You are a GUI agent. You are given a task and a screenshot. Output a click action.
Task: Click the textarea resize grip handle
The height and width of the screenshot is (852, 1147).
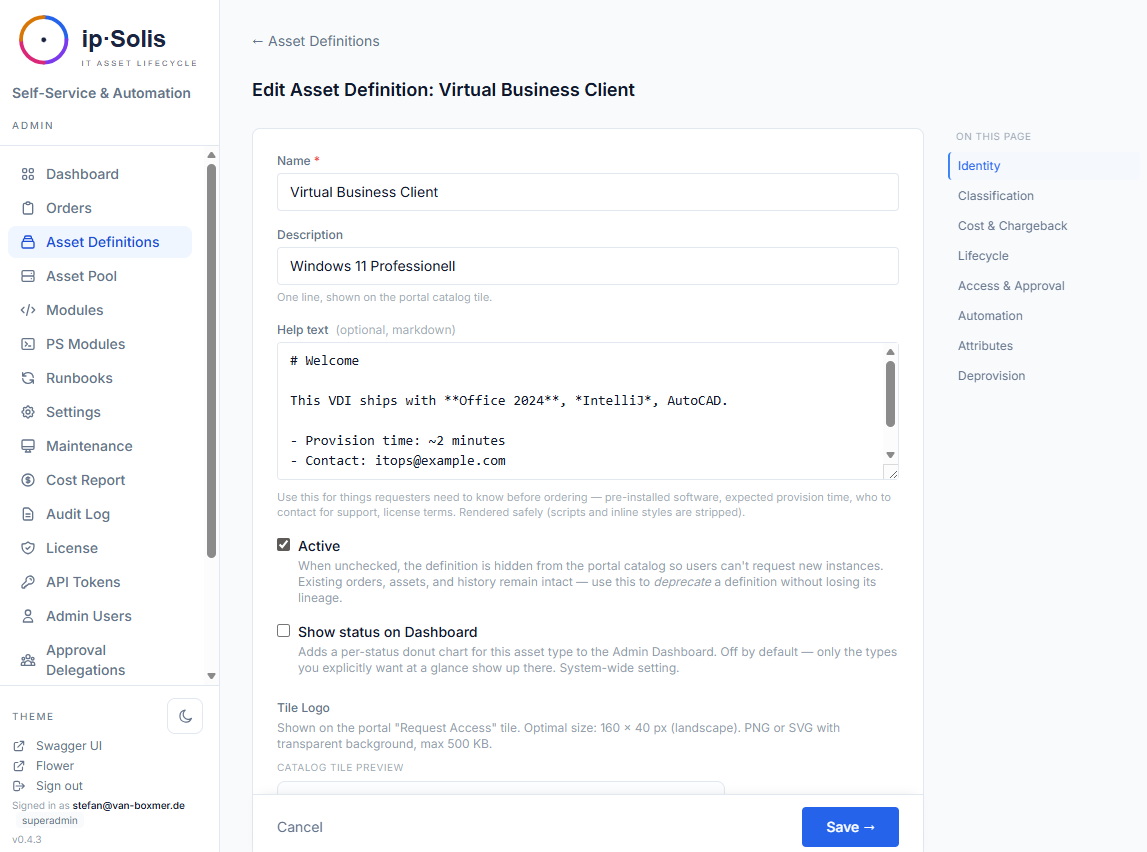point(892,473)
